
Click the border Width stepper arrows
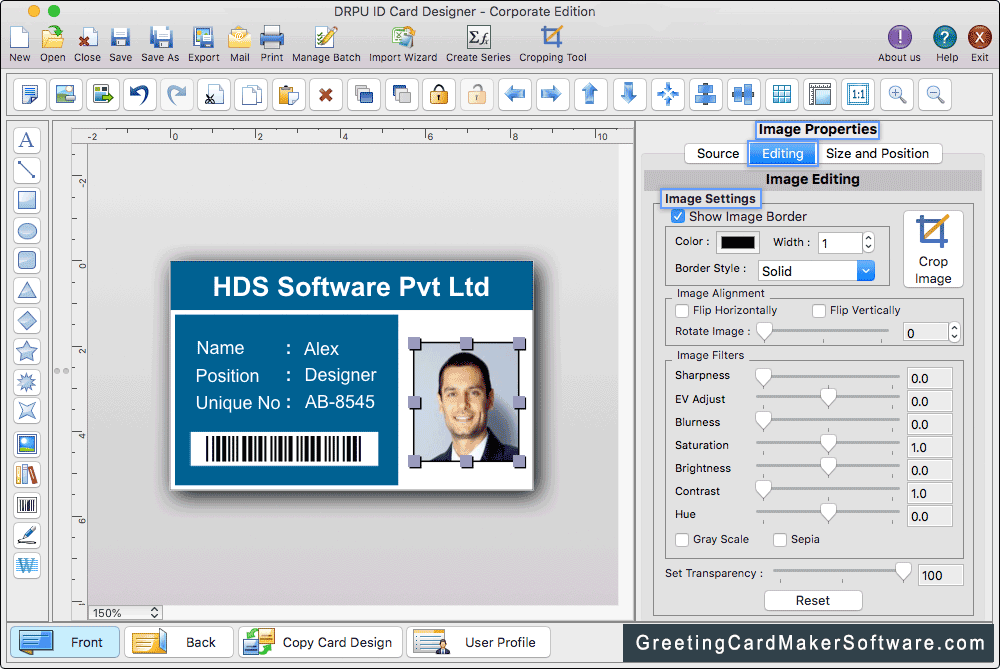pyautogui.click(x=868, y=242)
